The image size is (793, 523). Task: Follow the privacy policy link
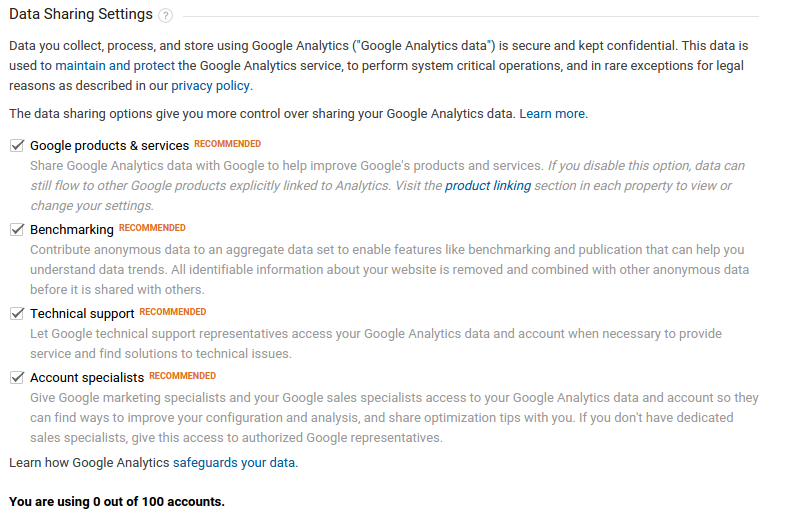coord(211,86)
